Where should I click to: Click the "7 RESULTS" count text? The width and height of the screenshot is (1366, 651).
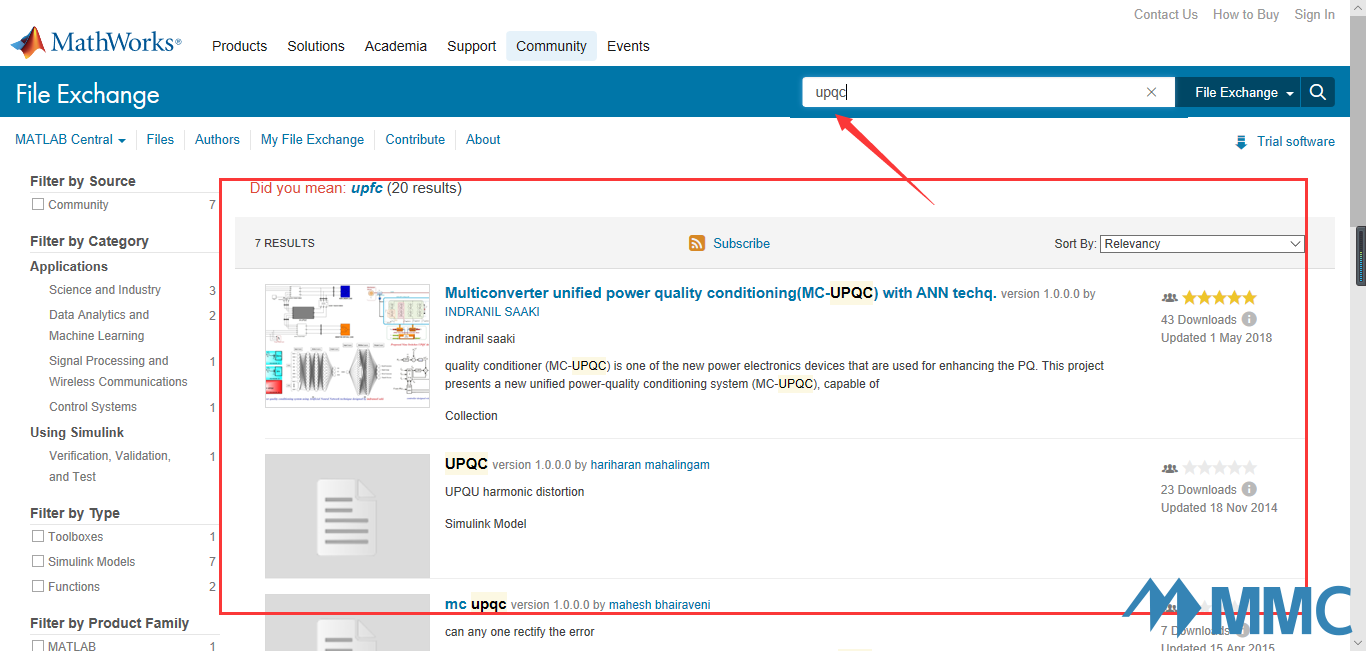coord(285,243)
